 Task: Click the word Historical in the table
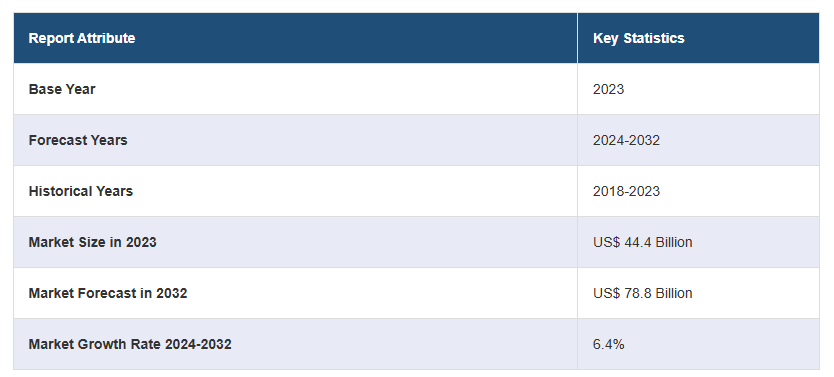tap(60, 191)
